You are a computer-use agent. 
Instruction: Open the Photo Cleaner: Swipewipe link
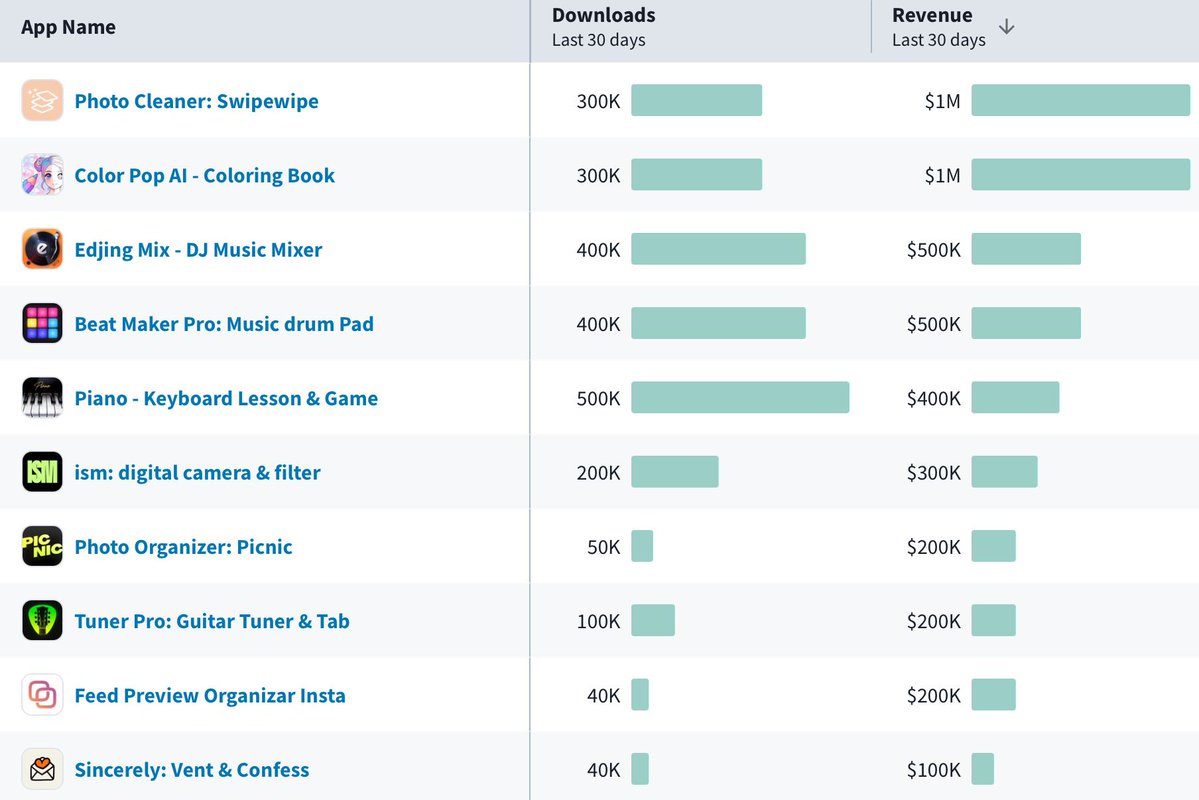[197, 101]
